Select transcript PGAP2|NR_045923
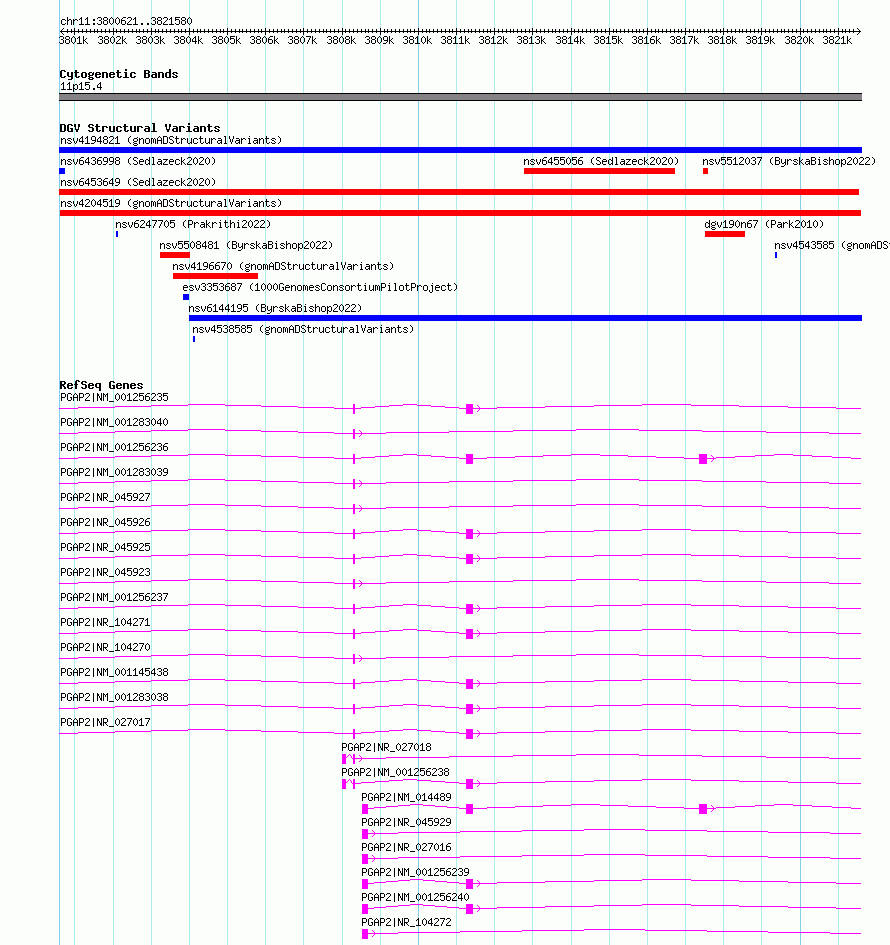 pyautogui.click(x=105, y=573)
